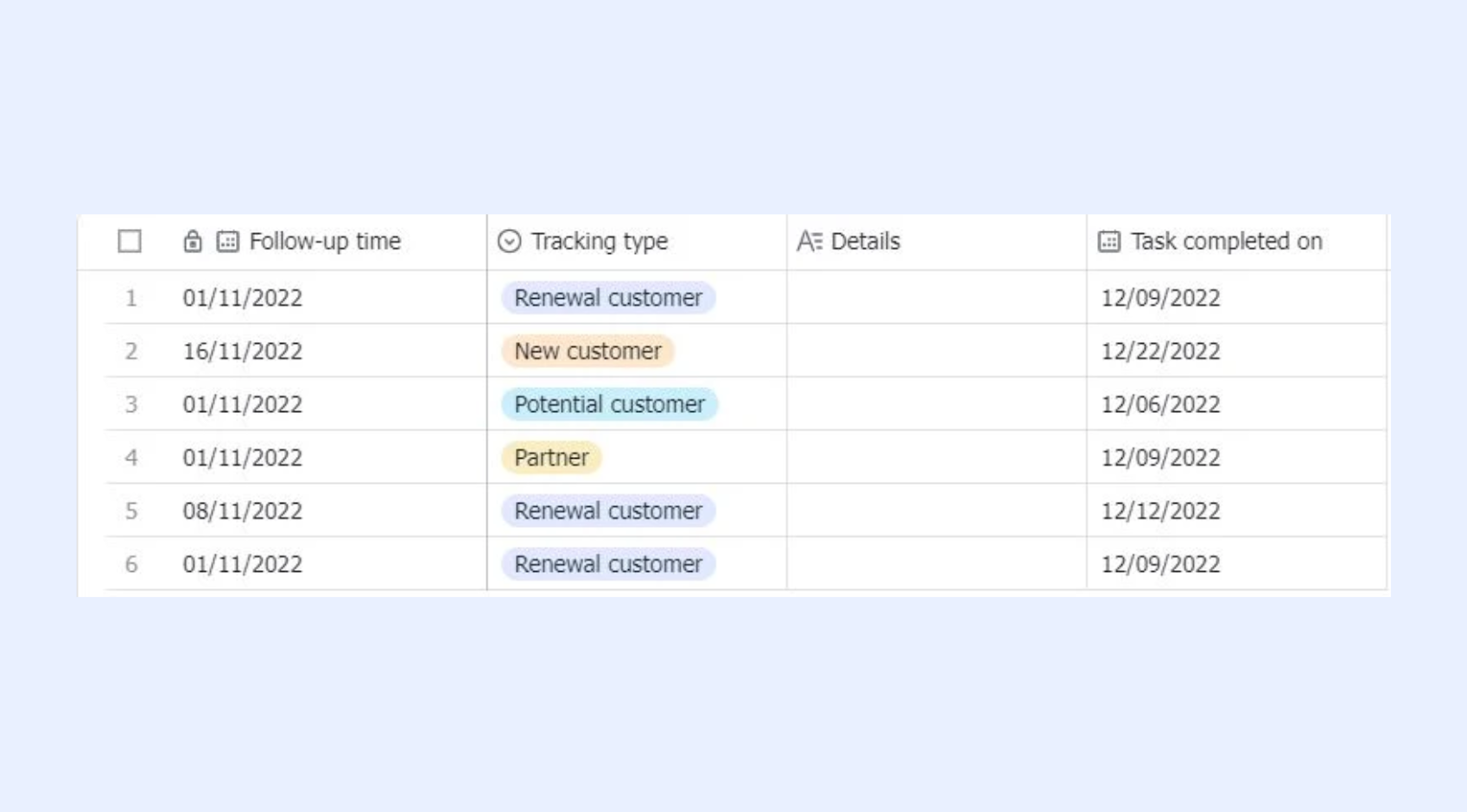Select row number 6
The height and width of the screenshot is (812, 1467).
(x=131, y=564)
